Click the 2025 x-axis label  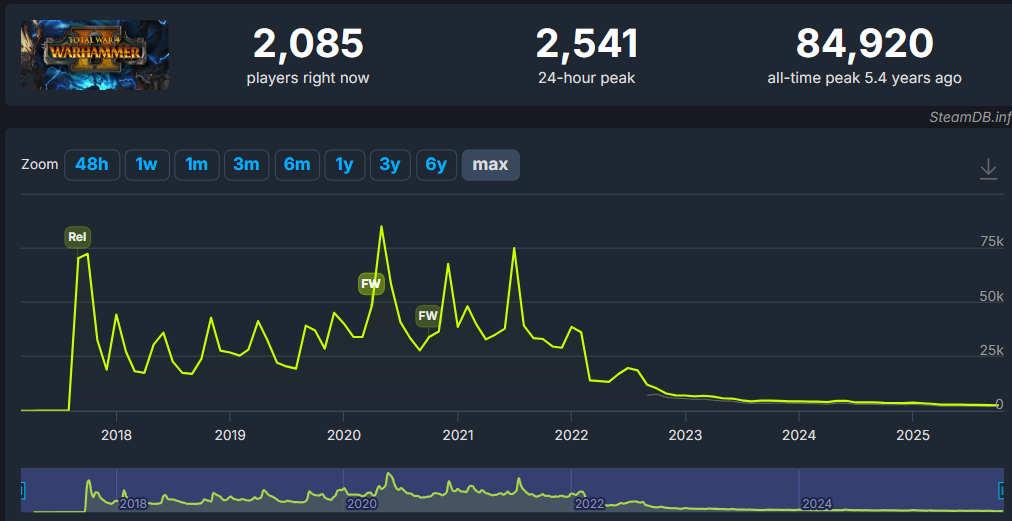point(913,434)
